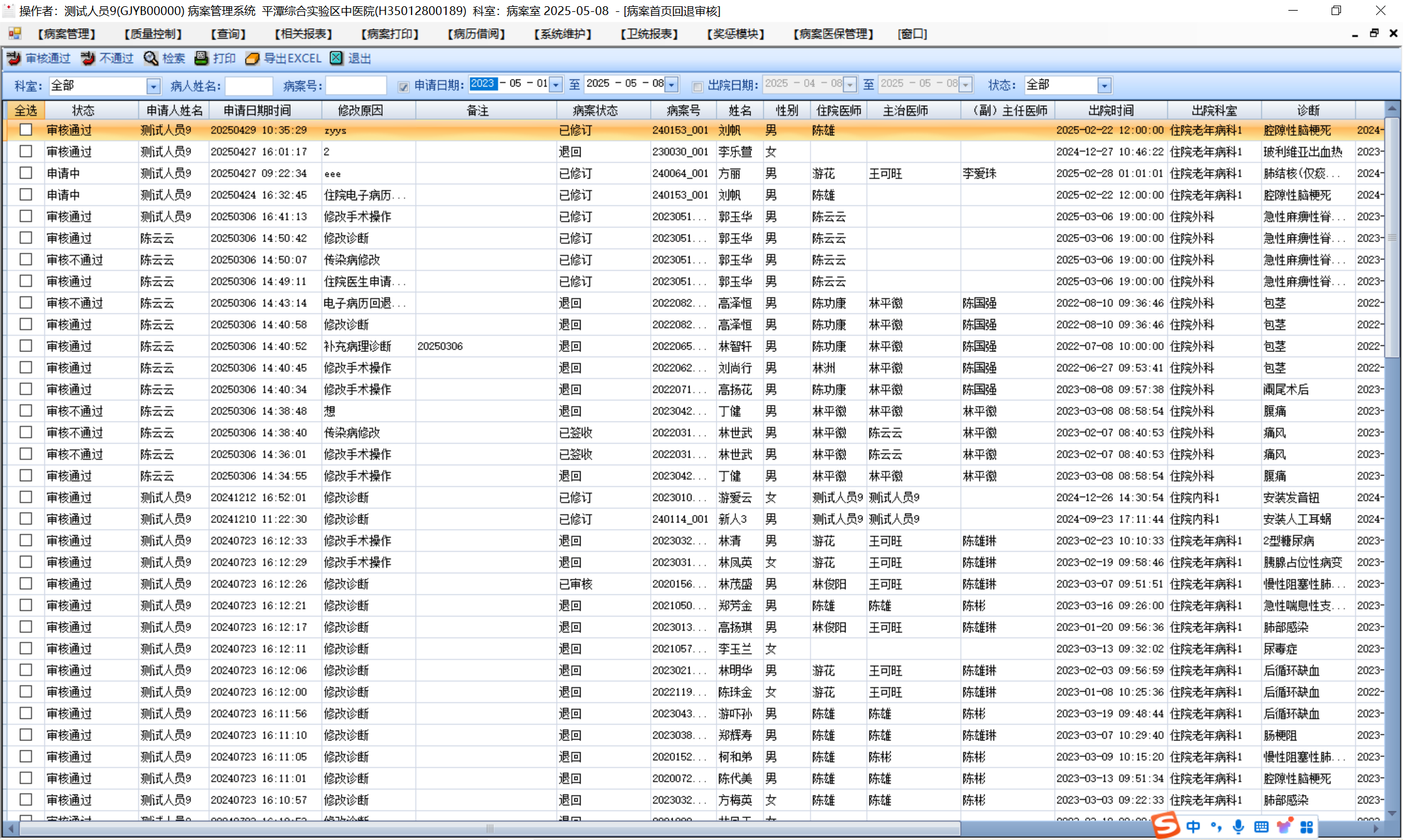Click the 审核通过 approve icon
The height and width of the screenshot is (840, 1403).
click(x=14, y=58)
